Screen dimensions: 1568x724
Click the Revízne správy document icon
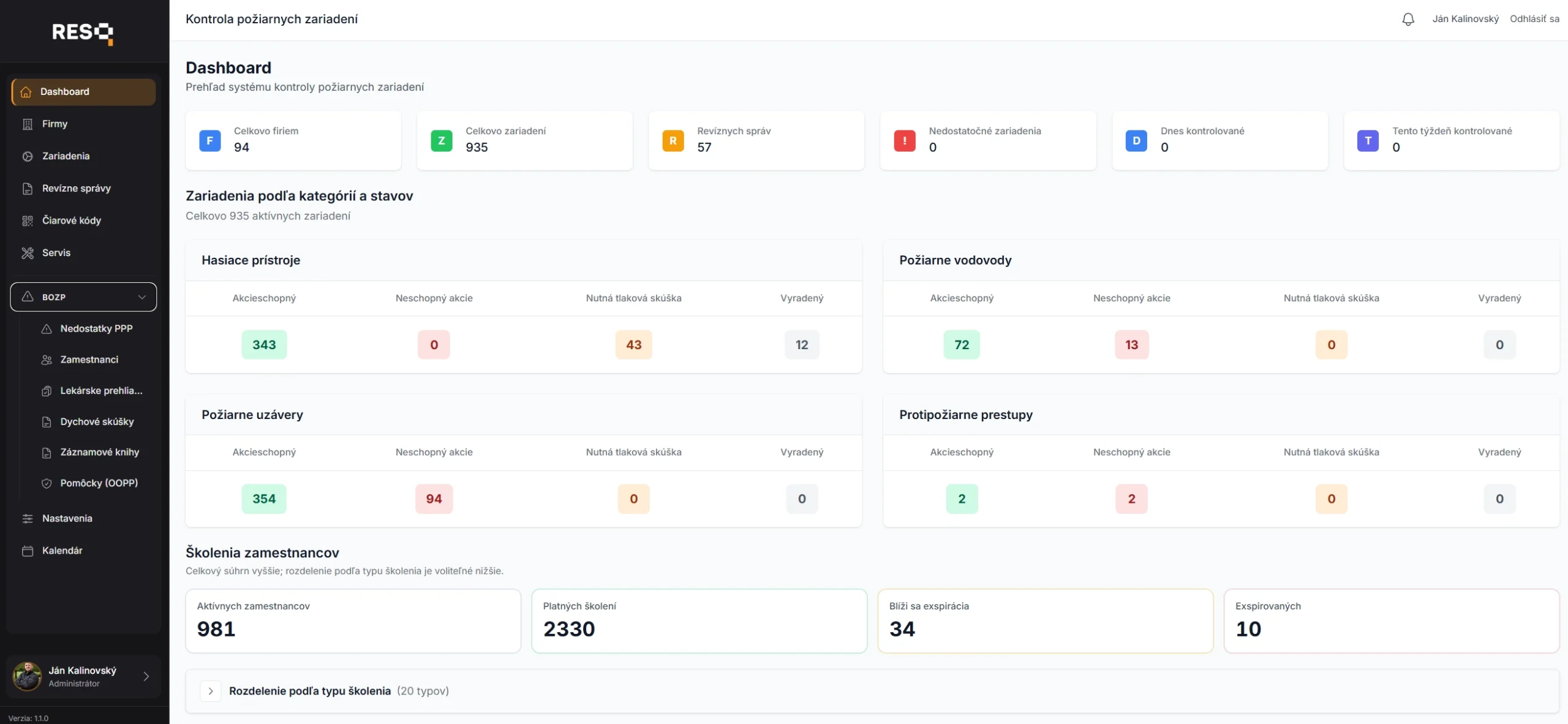tap(28, 188)
